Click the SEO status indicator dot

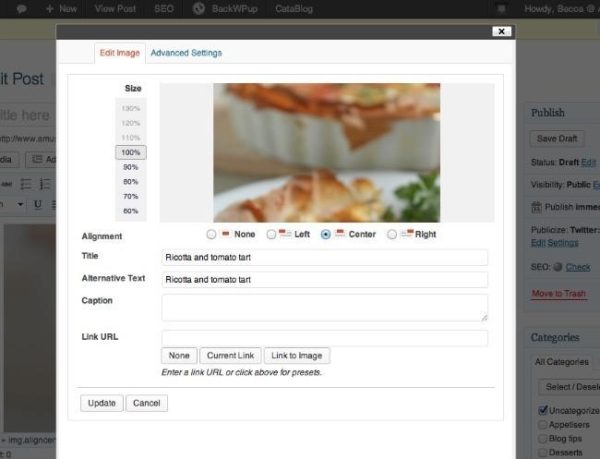[x=557, y=267]
